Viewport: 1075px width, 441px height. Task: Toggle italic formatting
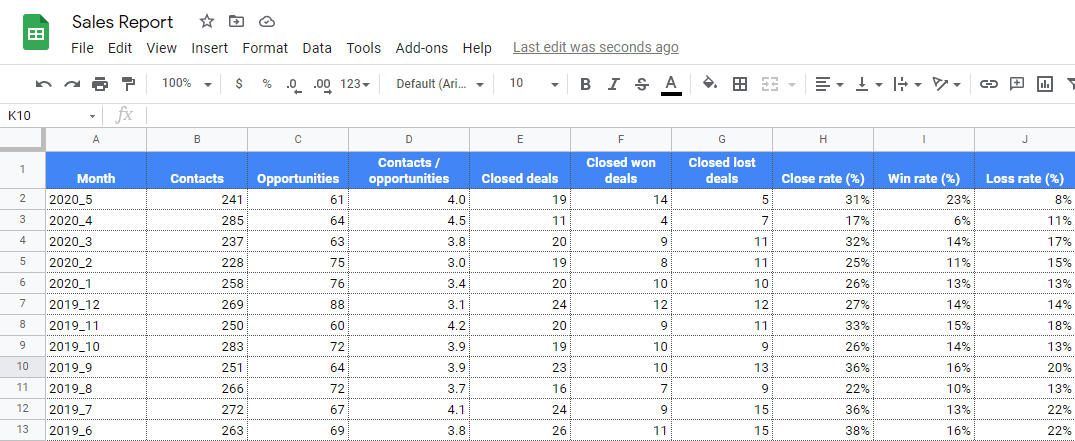point(614,84)
